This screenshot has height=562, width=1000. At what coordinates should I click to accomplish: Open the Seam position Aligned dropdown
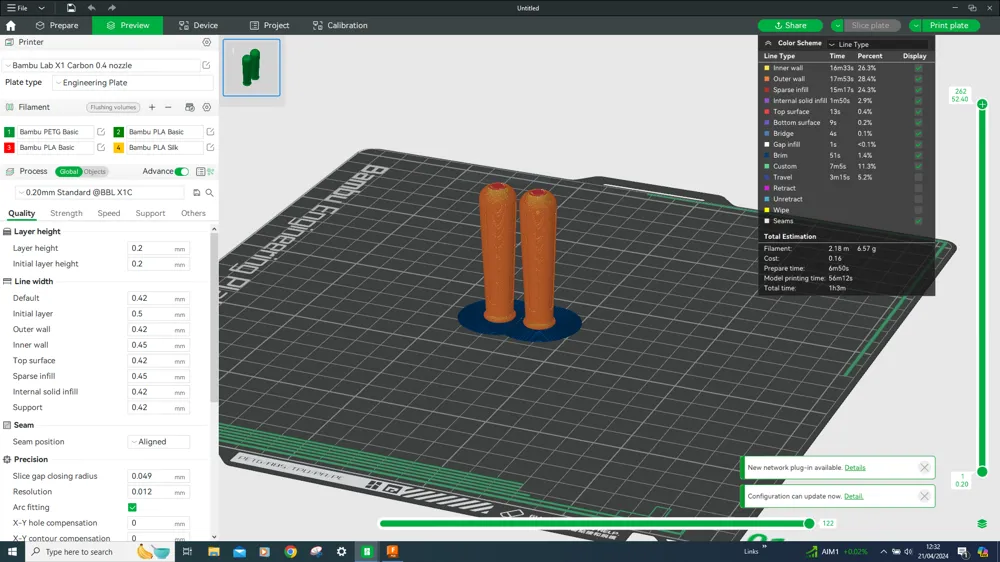[x=159, y=442]
